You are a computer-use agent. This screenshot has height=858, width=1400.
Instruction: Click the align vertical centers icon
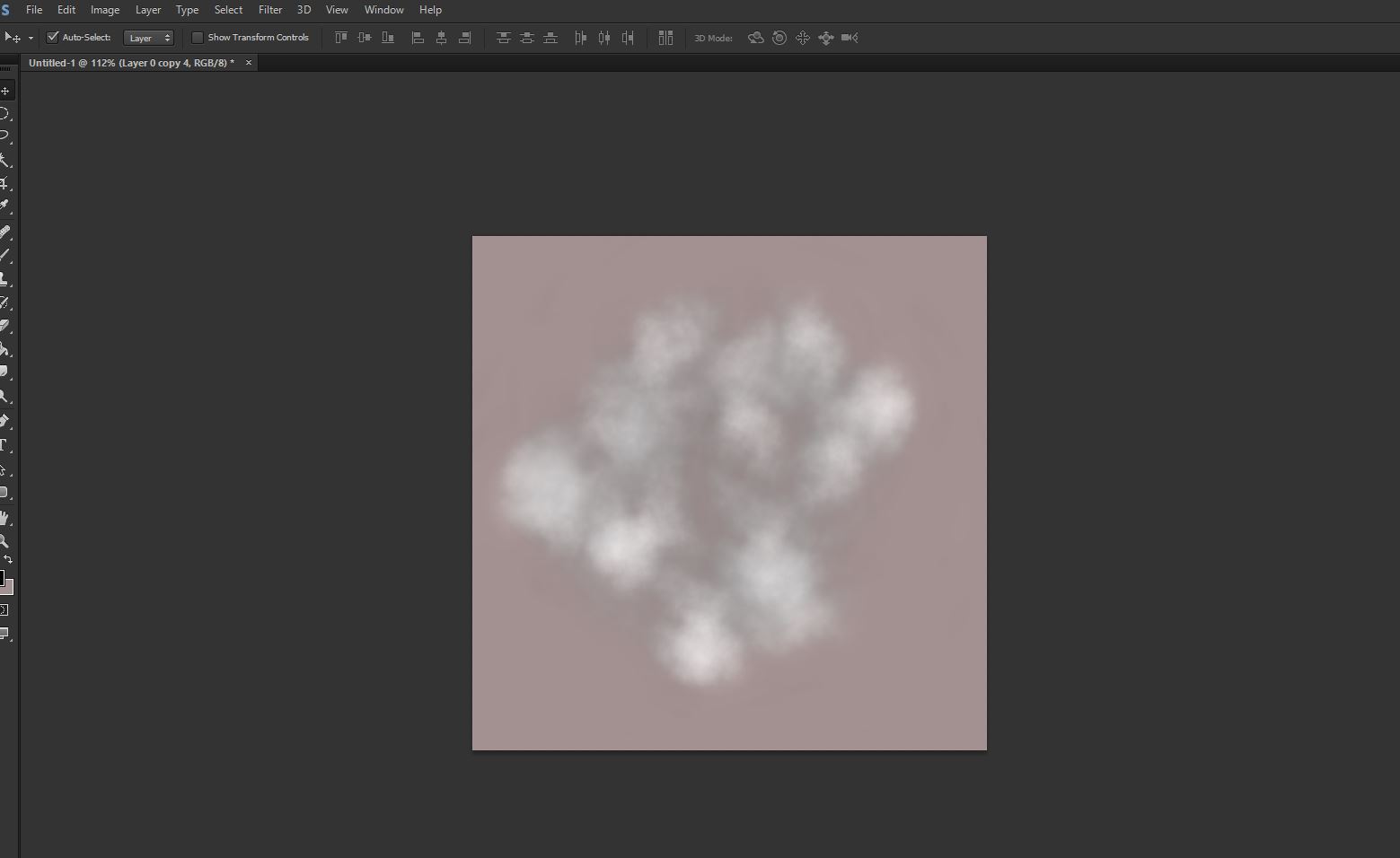(x=364, y=38)
